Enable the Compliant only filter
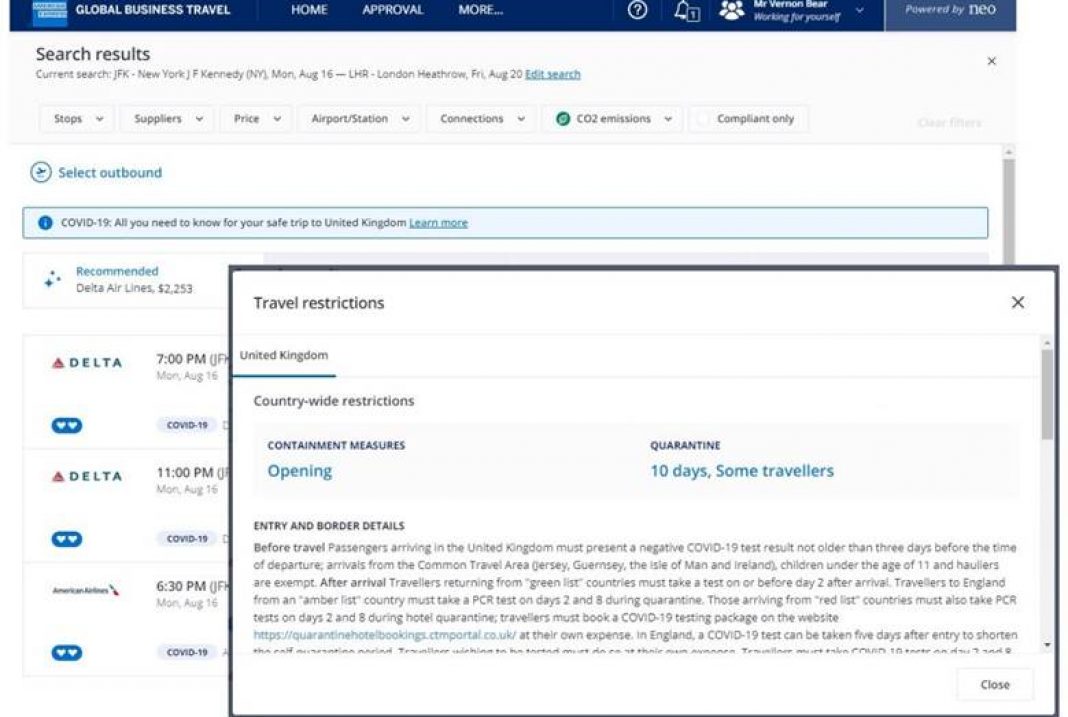 coord(703,118)
